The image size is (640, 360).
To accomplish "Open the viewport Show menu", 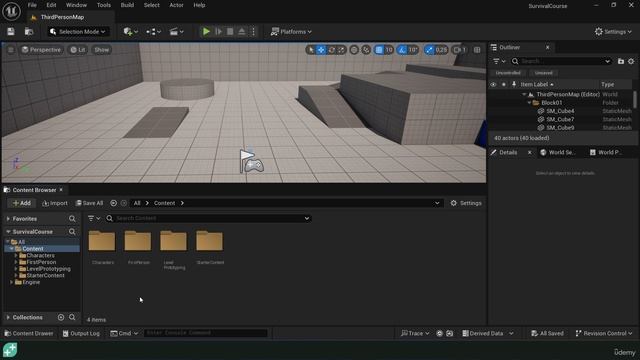I will [102, 50].
